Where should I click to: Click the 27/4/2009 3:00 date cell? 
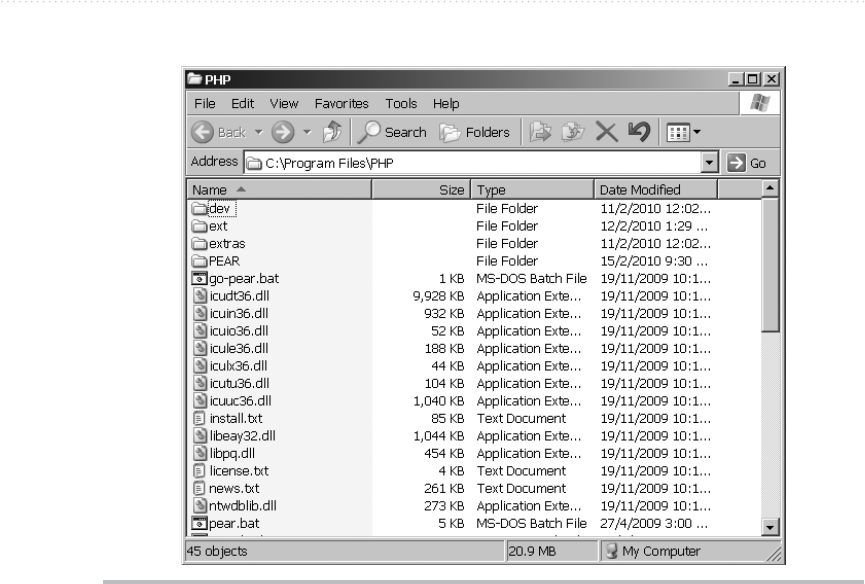pyautogui.click(x=654, y=523)
